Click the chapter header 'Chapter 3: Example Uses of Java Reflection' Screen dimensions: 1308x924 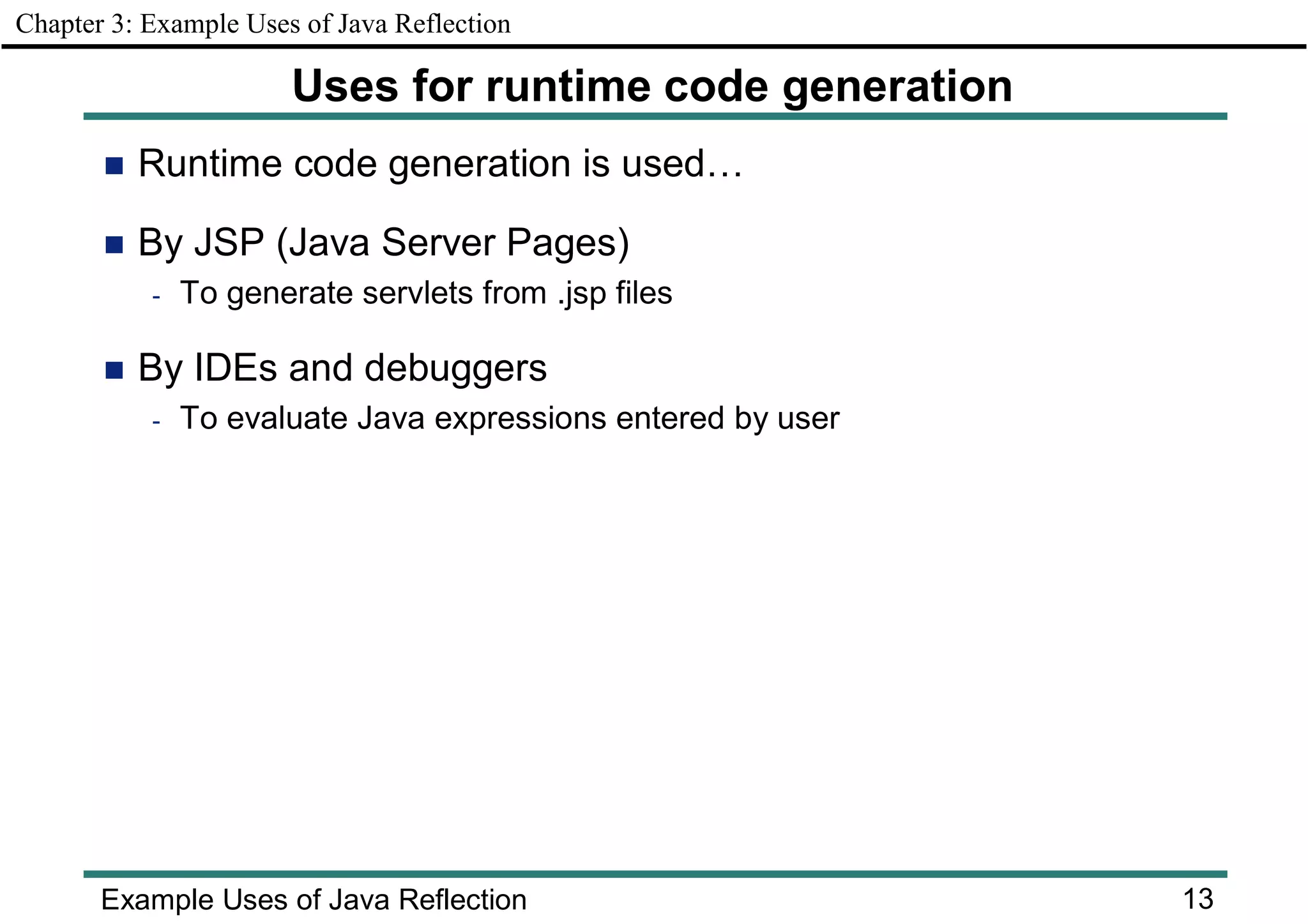[262, 24]
